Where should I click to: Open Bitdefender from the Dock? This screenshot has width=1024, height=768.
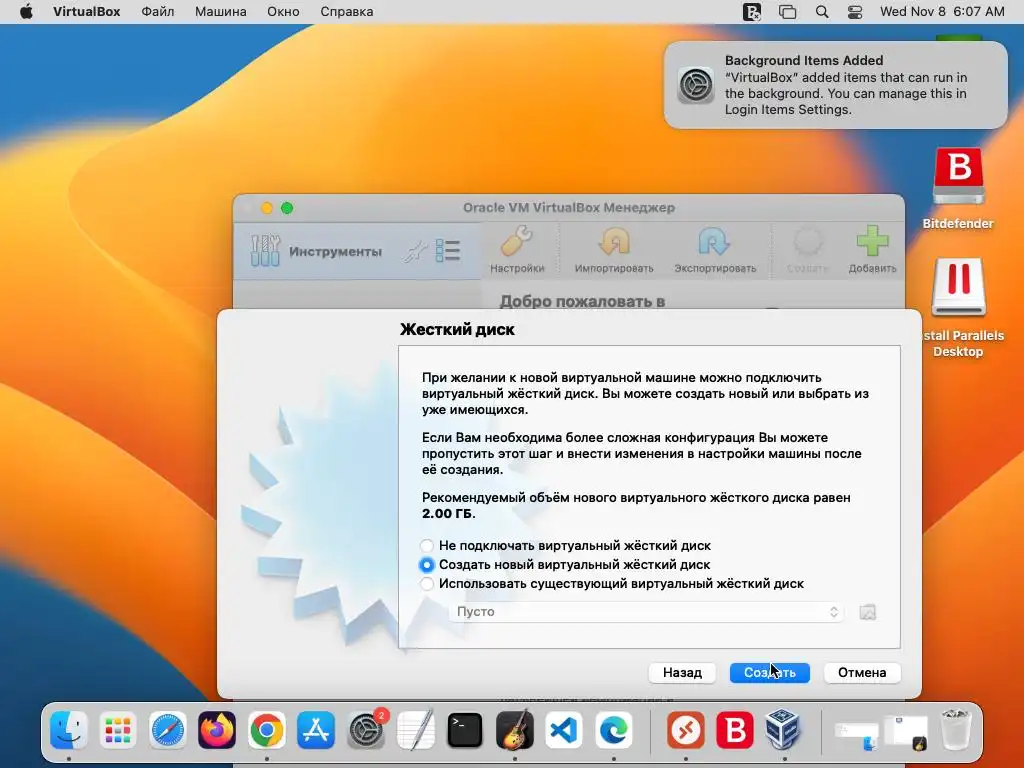pos(735,729)
